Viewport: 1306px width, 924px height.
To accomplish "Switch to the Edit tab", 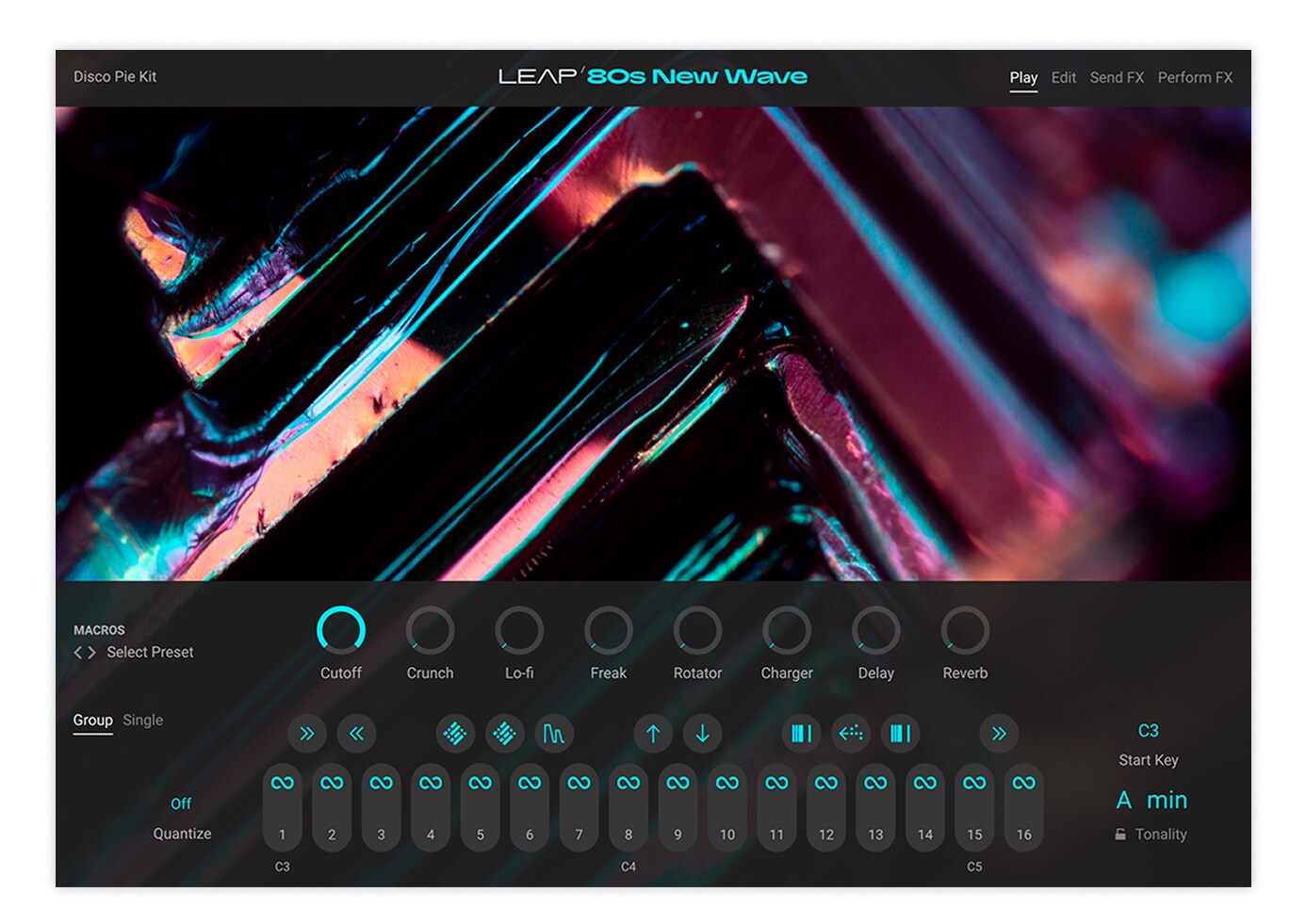I will 1063,77.
